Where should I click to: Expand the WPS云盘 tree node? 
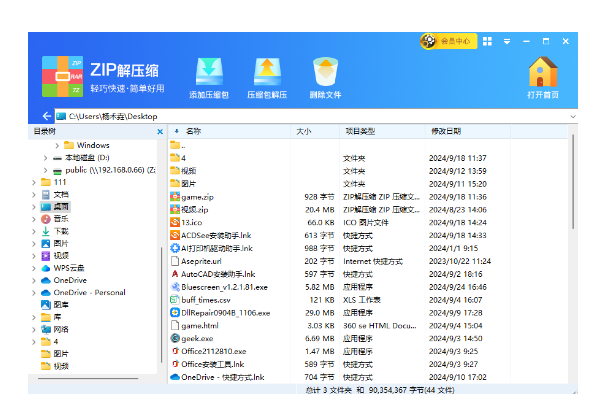tap(35, 268)
